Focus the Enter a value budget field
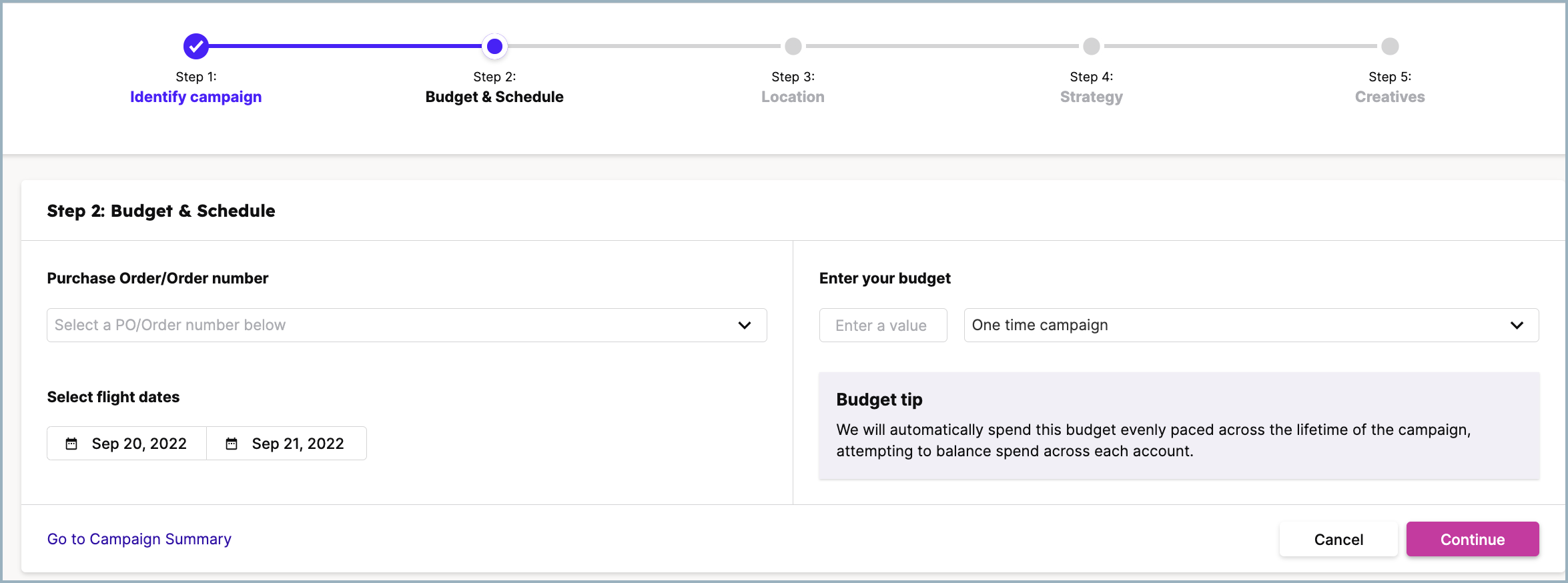 [883, 325]
